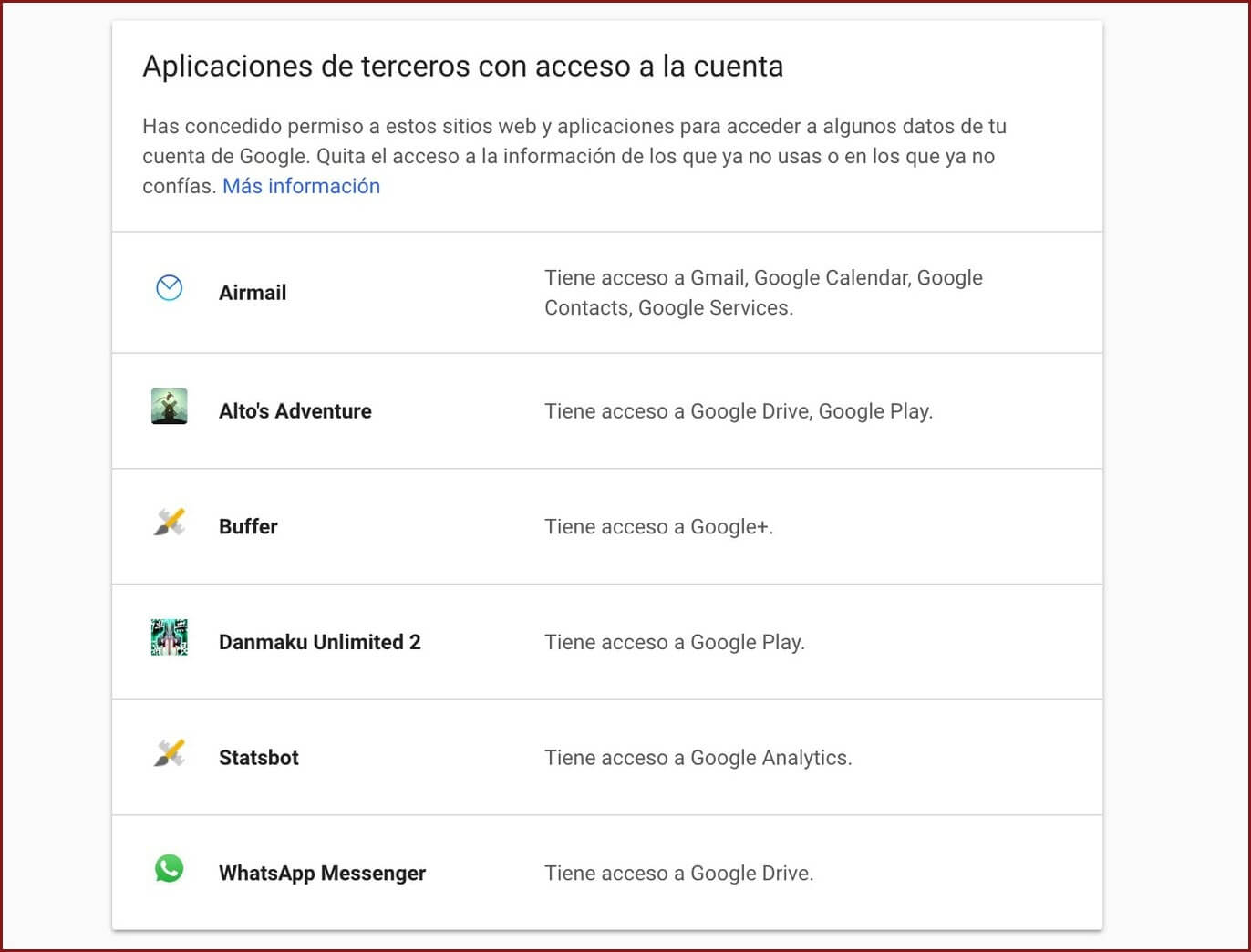Image resolution: width=1251 pixels, height=952 pixels.
Task: Expand Statsbot's Google Analytics access details
Action: tap(698, 758)
